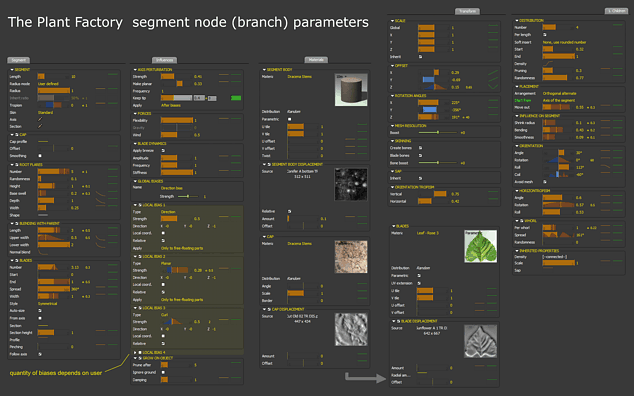Open Upper width orange influence curve
Screen dimensions: 634x396
(100, 239)
